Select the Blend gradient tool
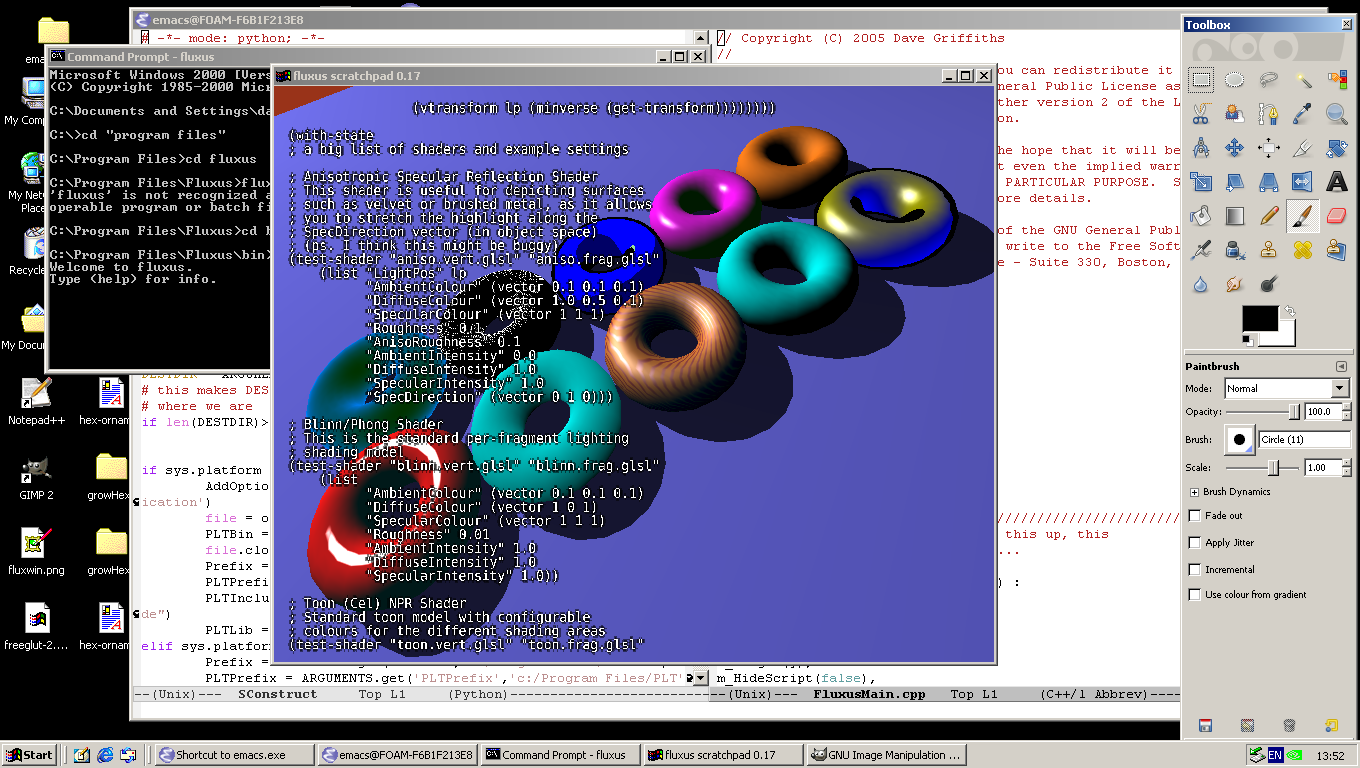Screen dimensions: 1360x768 click(1235, 216)
